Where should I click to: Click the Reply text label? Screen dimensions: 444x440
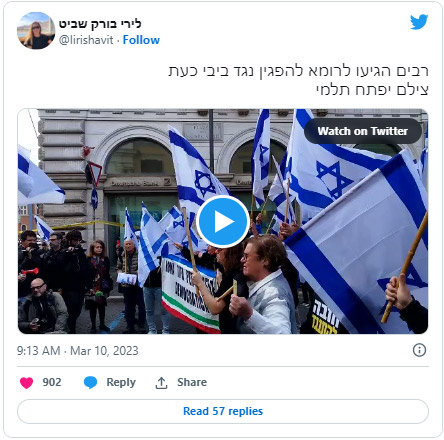pos(121,382)
